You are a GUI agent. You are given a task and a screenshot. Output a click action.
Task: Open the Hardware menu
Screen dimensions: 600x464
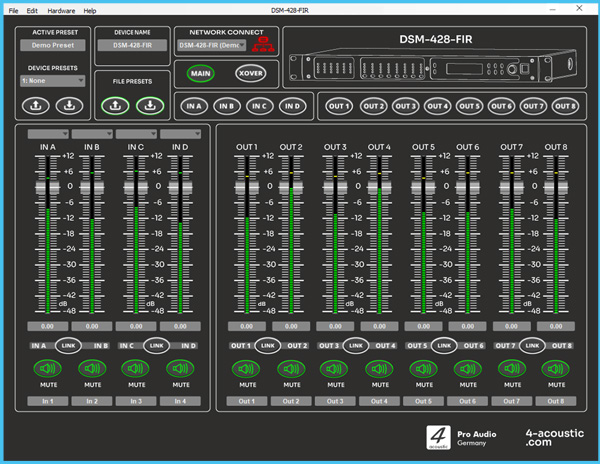61,10
